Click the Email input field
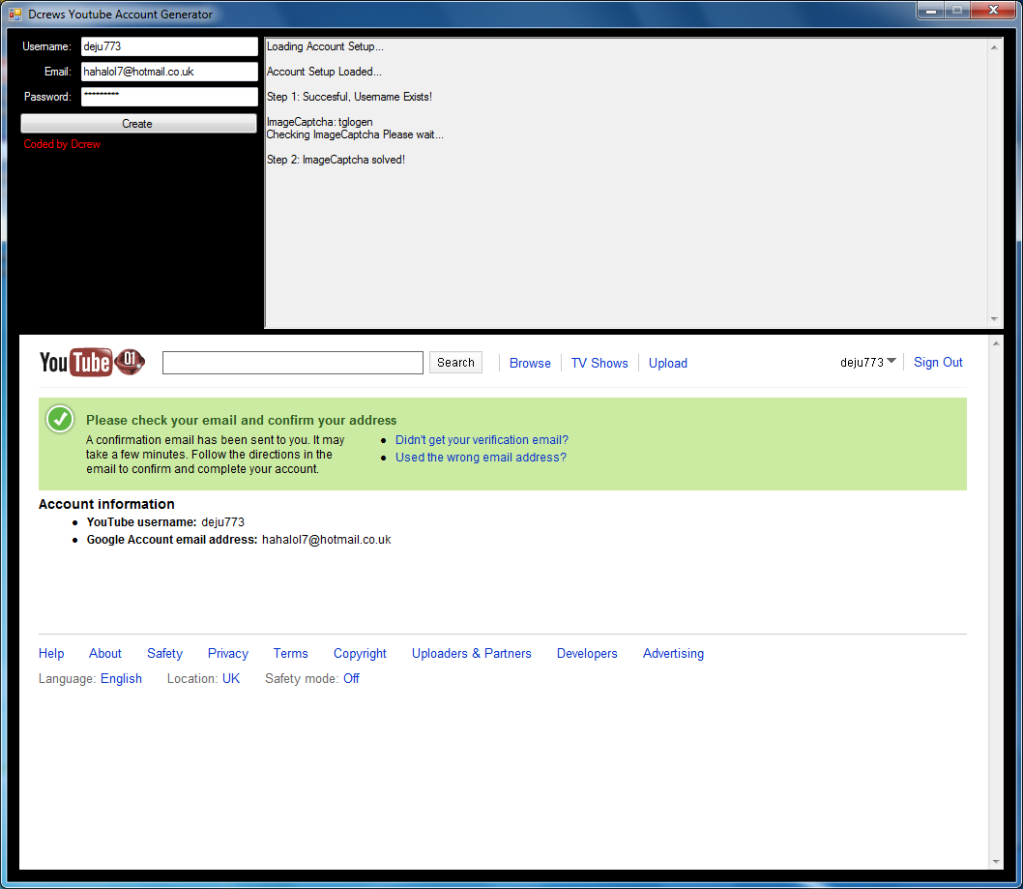 [x=169, y=72]
